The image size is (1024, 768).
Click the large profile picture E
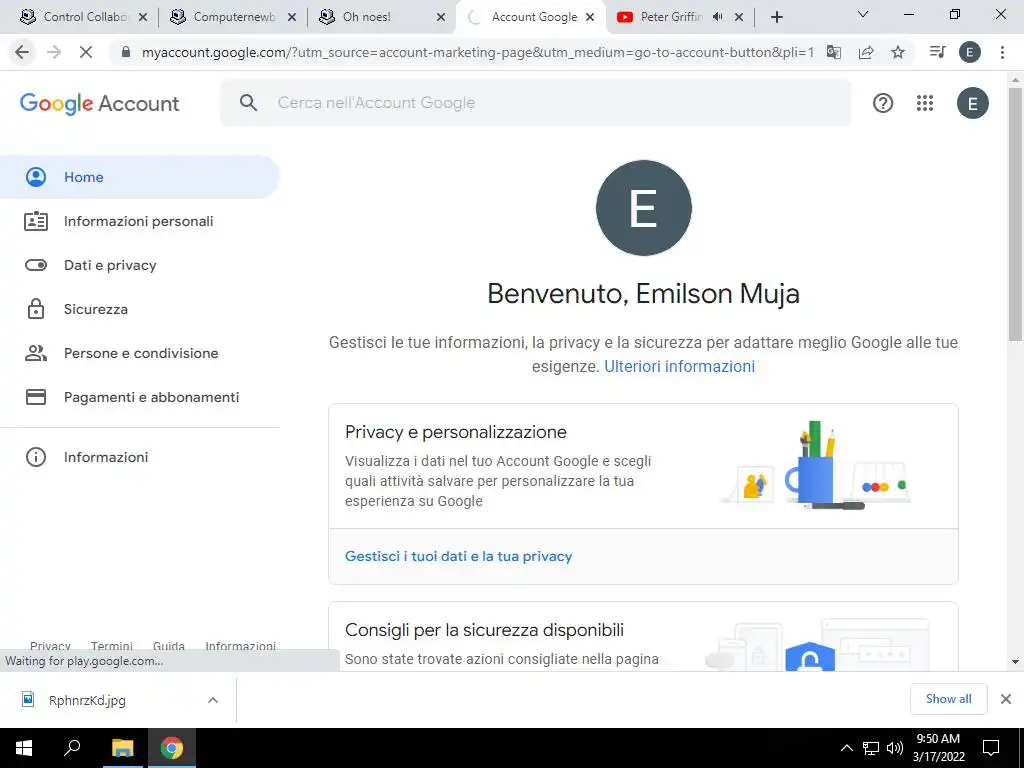pos(644,208)
